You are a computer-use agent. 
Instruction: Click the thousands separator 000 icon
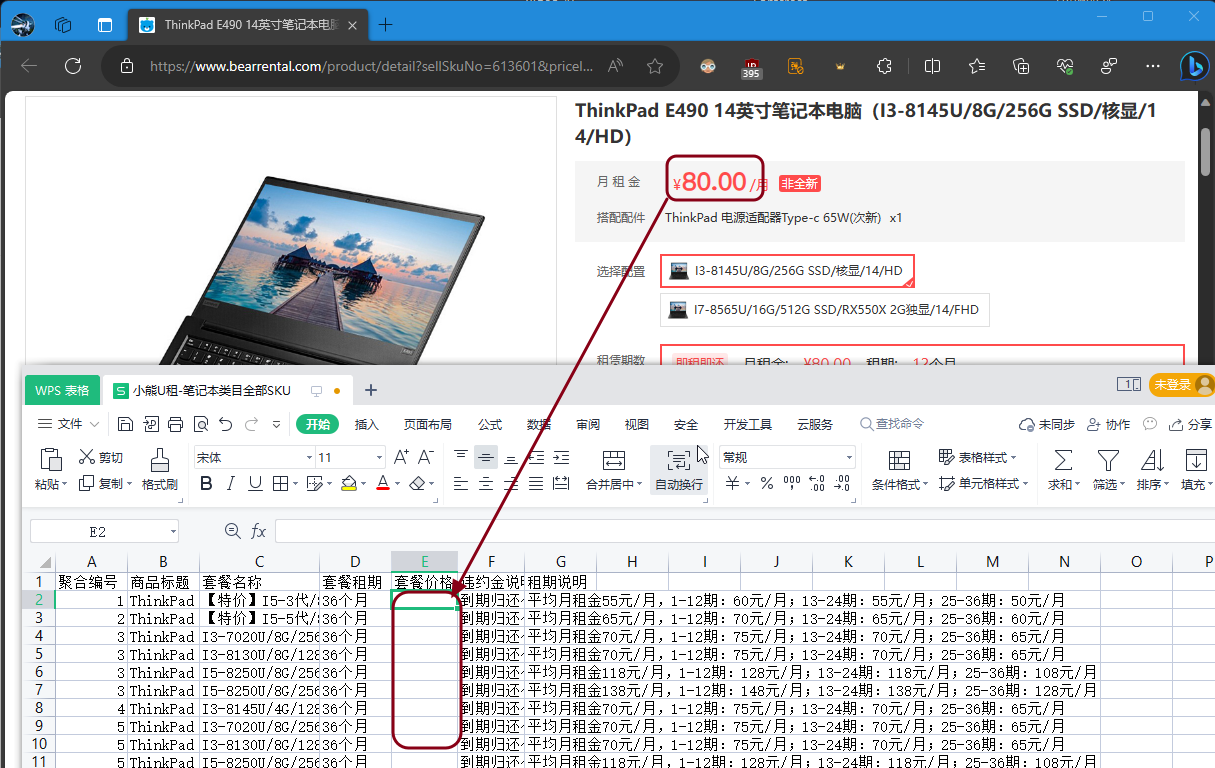(x=792, y=484)
